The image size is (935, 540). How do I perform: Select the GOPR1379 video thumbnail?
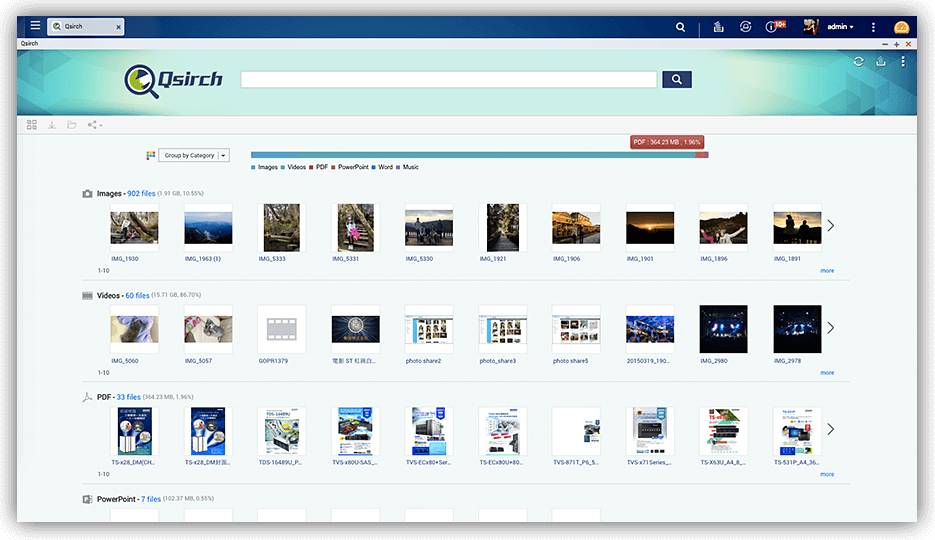coord(281,329)
